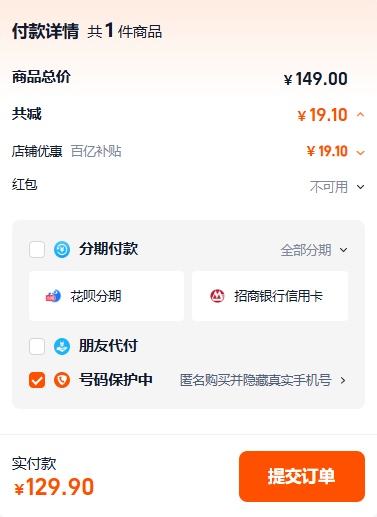Click the 百亿补贴 subsidy label

coord(96,151)
